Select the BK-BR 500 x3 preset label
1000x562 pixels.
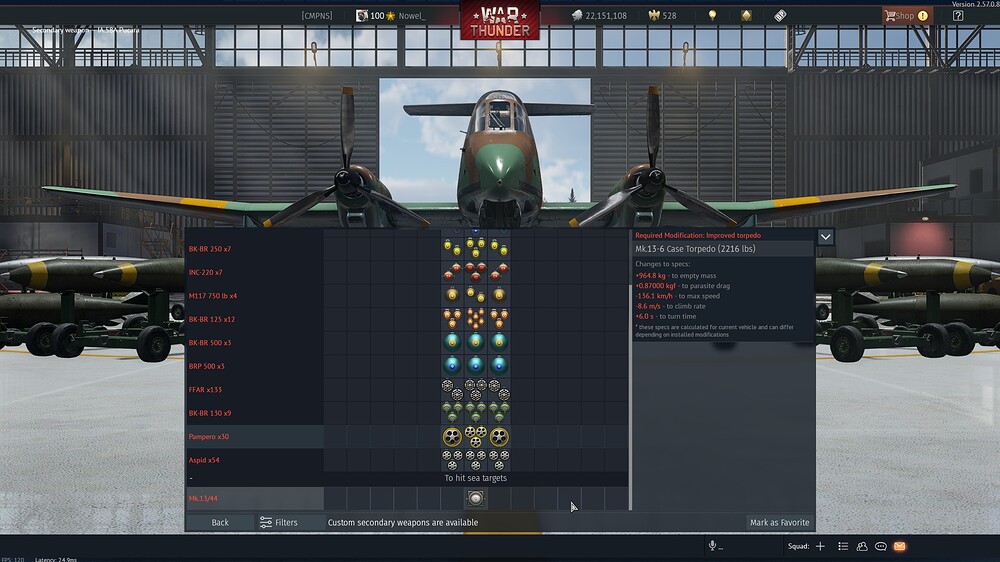click(210, 343)
